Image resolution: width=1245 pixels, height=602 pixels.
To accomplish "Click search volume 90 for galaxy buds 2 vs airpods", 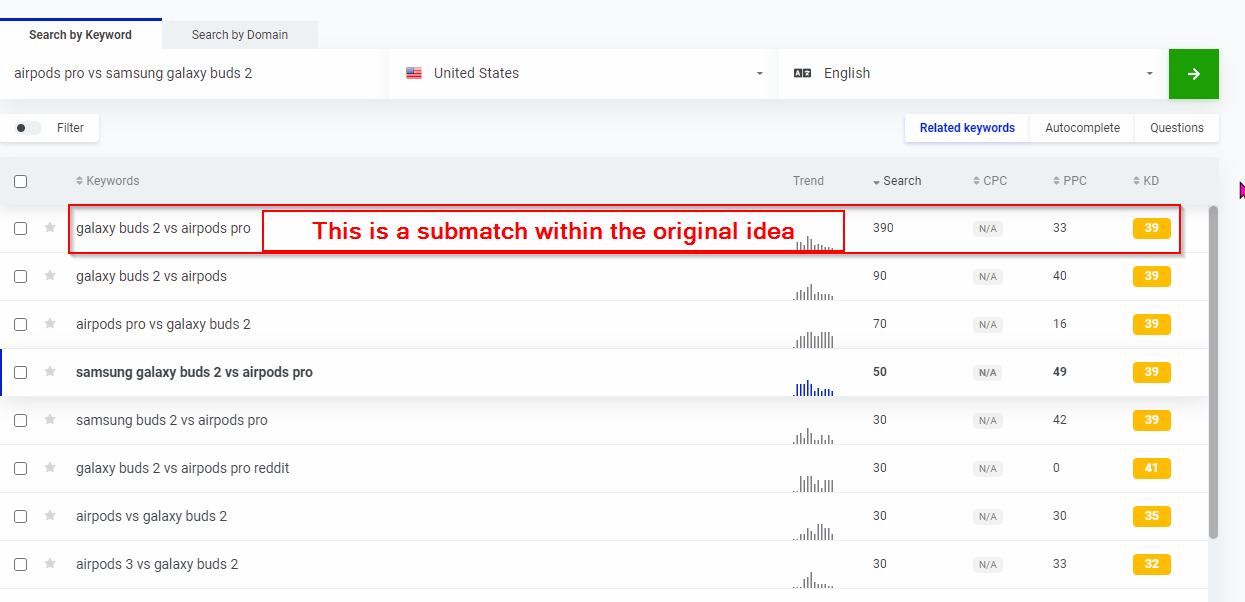I will click(879, 276).
